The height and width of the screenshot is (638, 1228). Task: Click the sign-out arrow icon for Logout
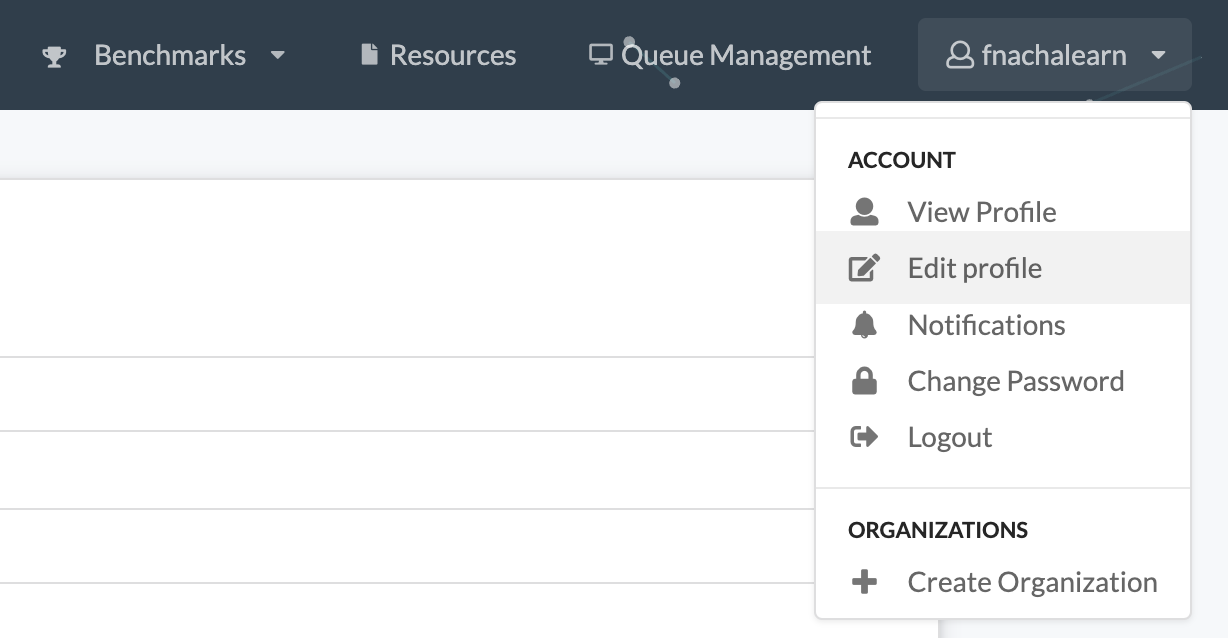pyautogui.click(x=864, y=437)
